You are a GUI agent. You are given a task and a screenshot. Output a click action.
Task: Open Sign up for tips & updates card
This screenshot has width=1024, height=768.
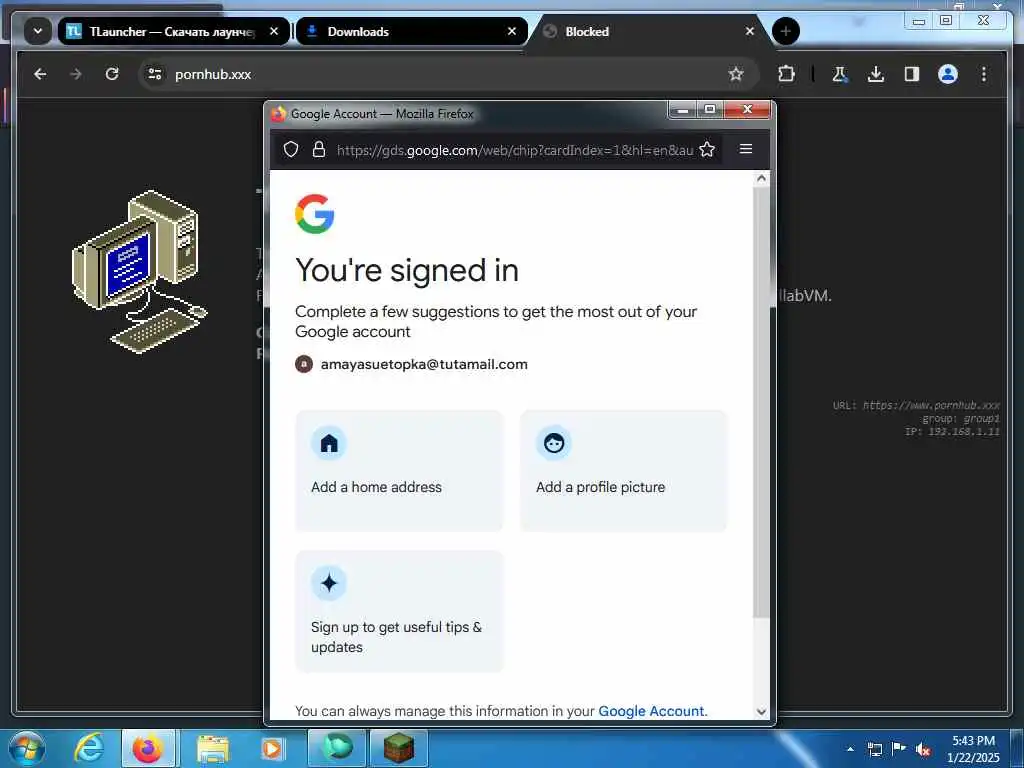(399, 611)
